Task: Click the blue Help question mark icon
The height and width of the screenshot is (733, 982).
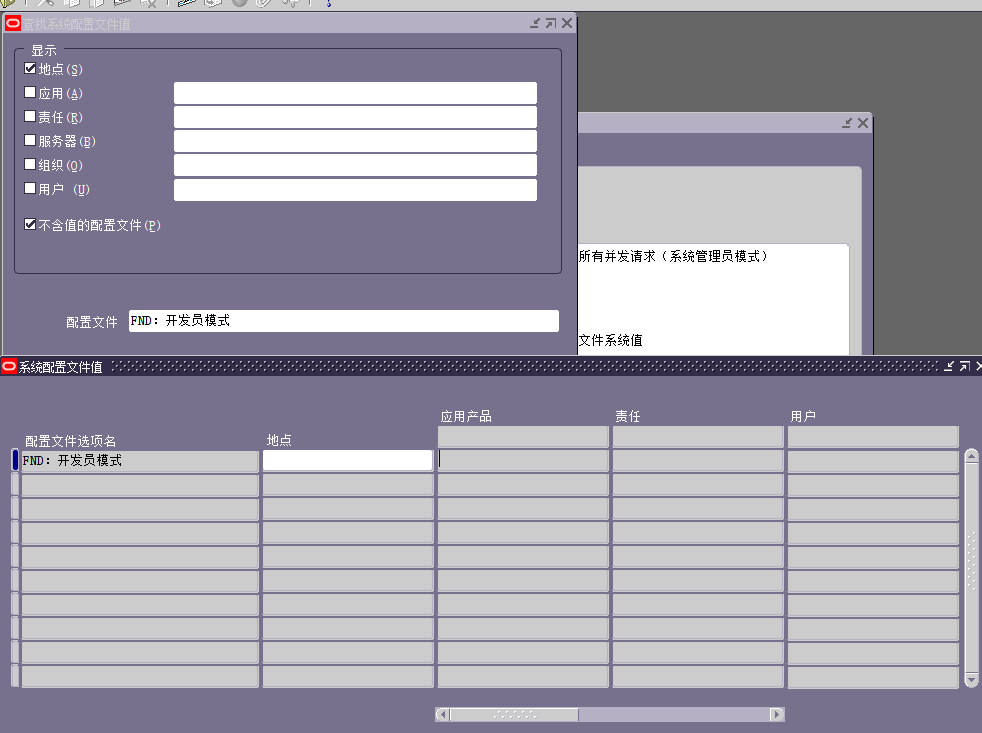Action: (x=330, y=4)
